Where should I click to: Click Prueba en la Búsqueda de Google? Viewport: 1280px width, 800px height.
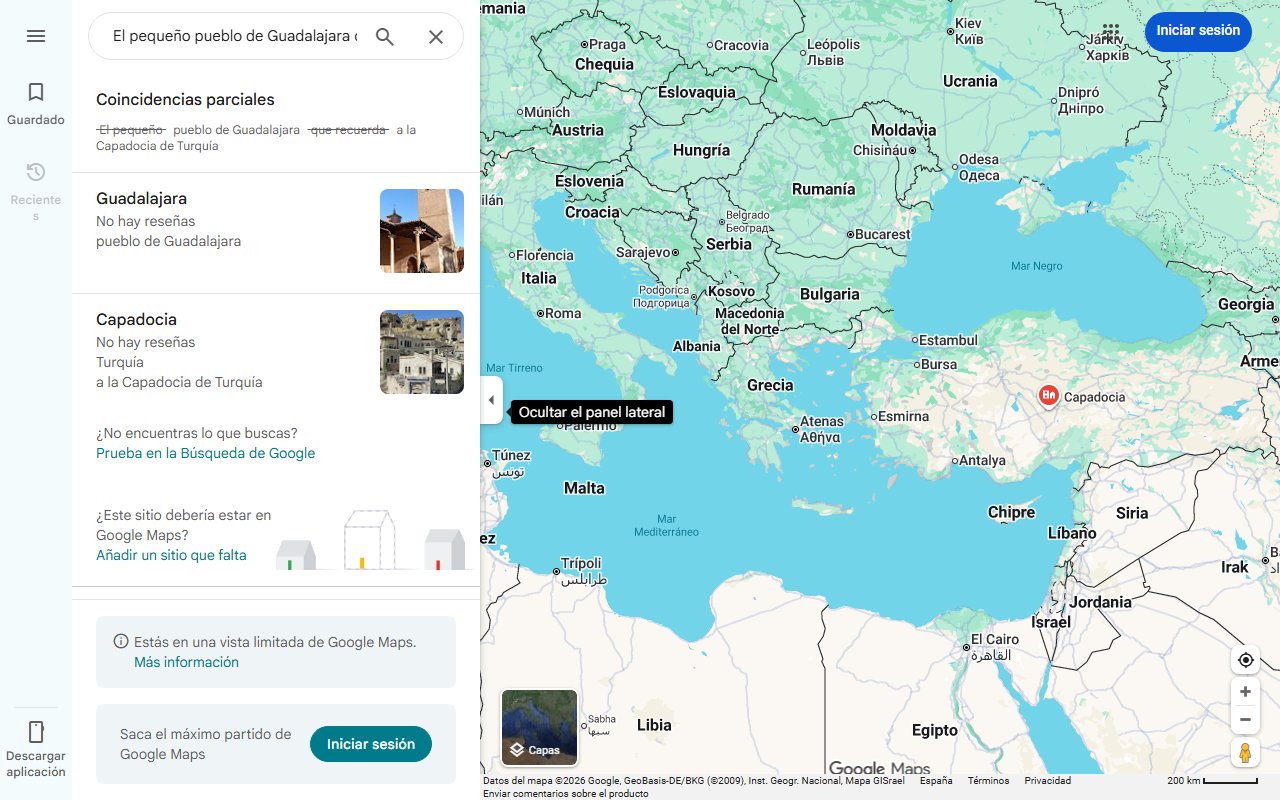pos(204,453)
